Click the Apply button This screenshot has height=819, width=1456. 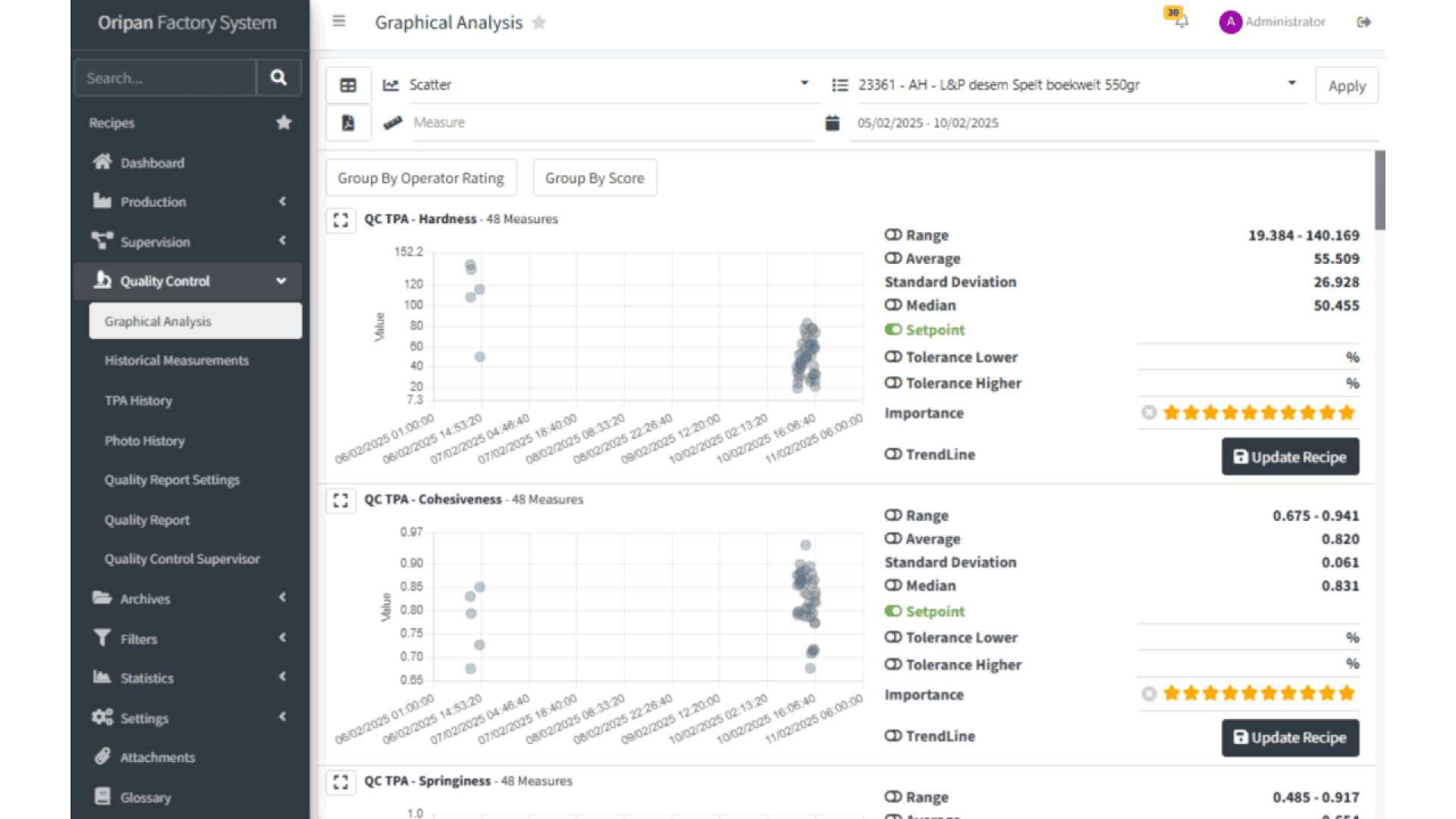click(x=1346, y=85)
